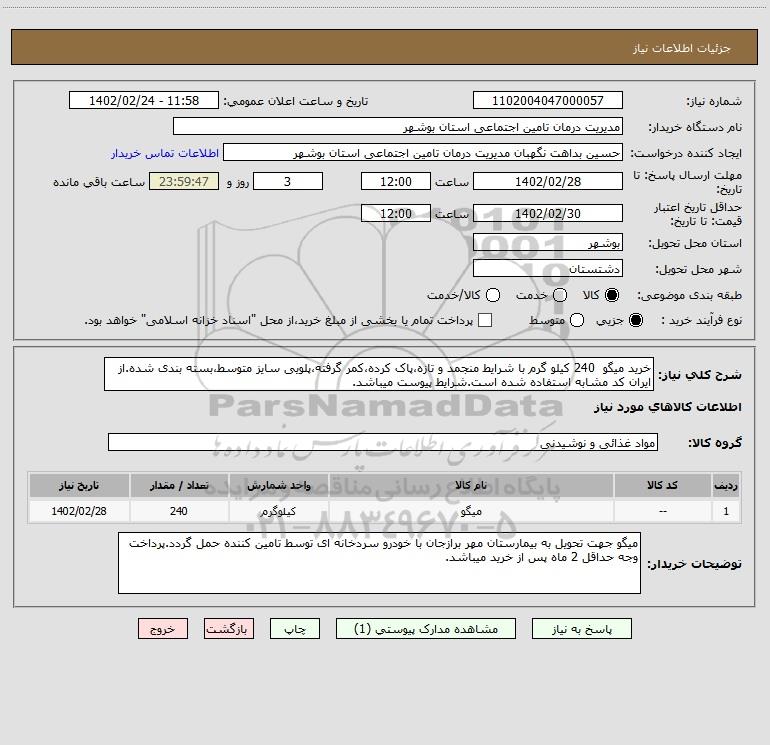Click the اطلاعات کالاهای مورد نیاز heading
Image resolution: width=770 pixels, height=745 pixels.
[668, 407]
